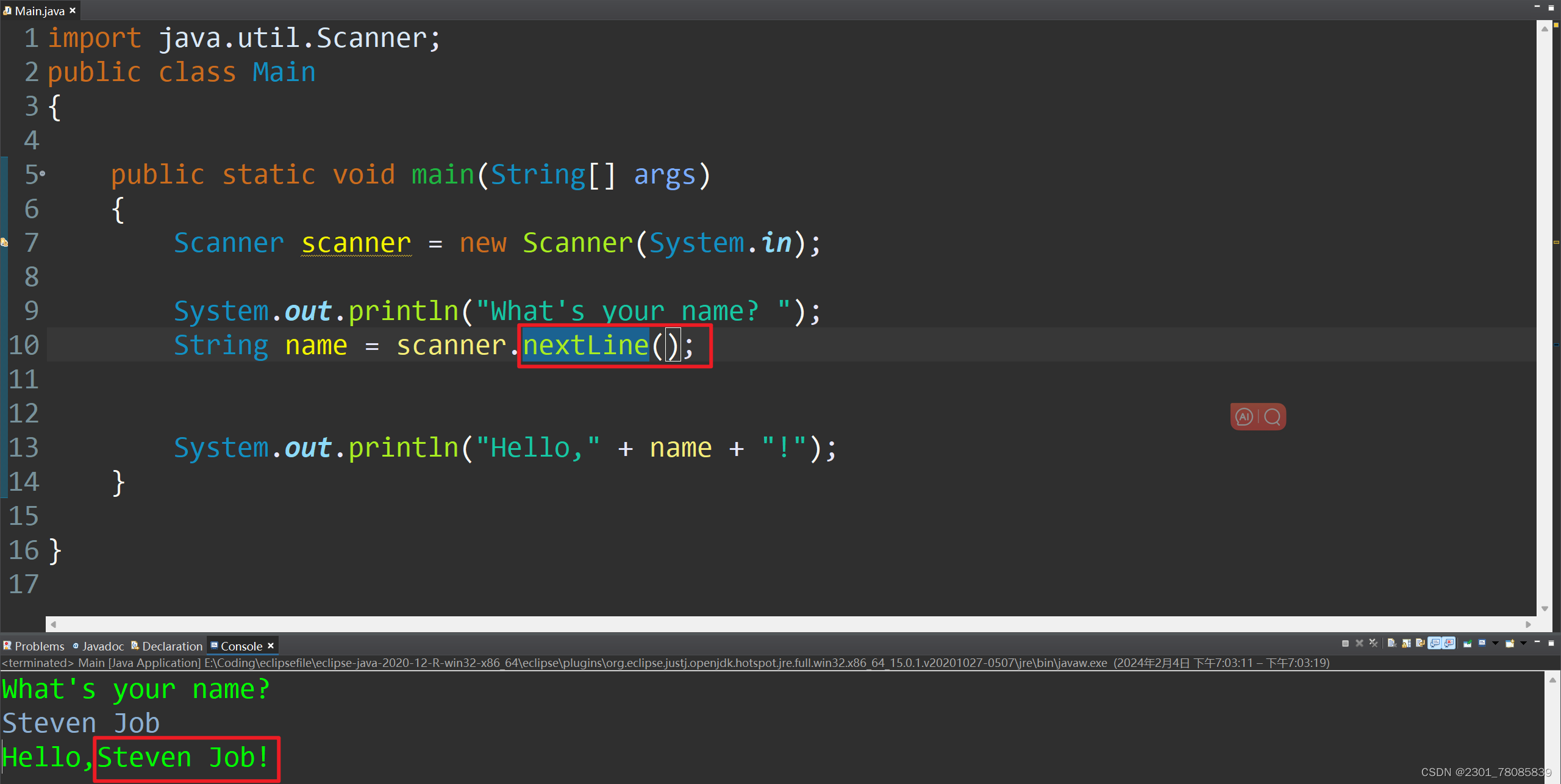
Task: Open the Open Console dropdown arrow
Action: 1523,643
